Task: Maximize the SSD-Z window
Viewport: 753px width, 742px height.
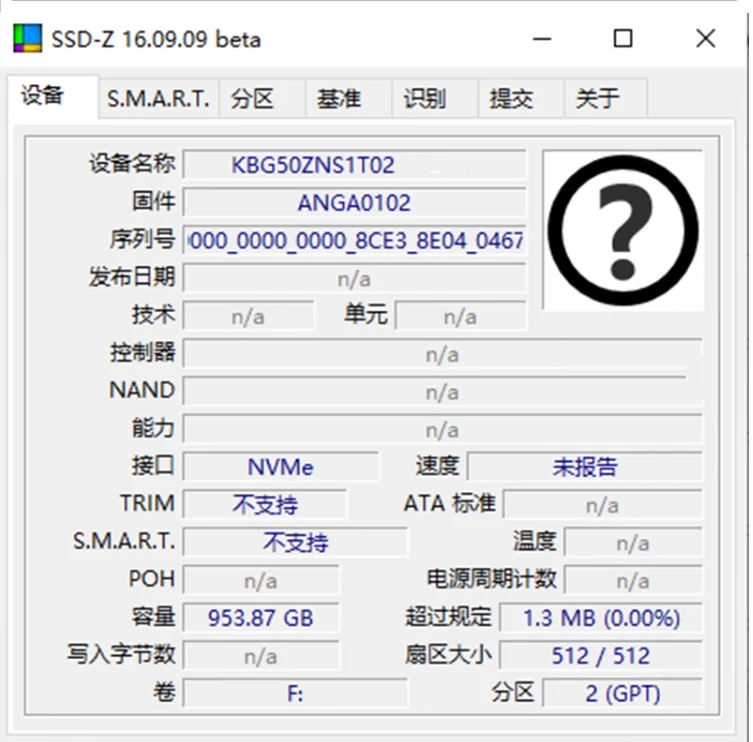Action: pyautogui.click(x=622, y=39)
